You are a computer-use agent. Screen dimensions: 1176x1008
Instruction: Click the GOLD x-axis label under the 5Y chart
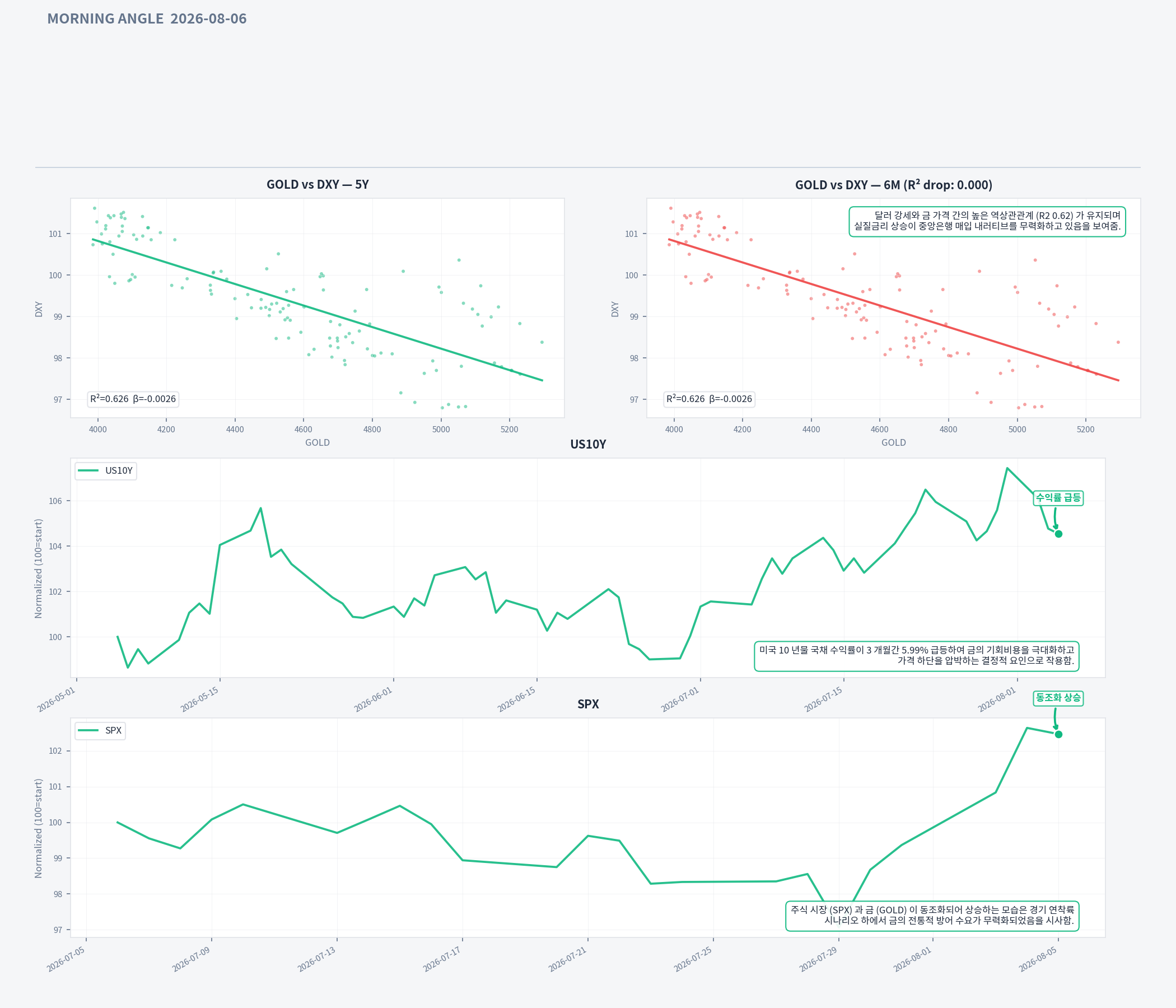(318, 443)
